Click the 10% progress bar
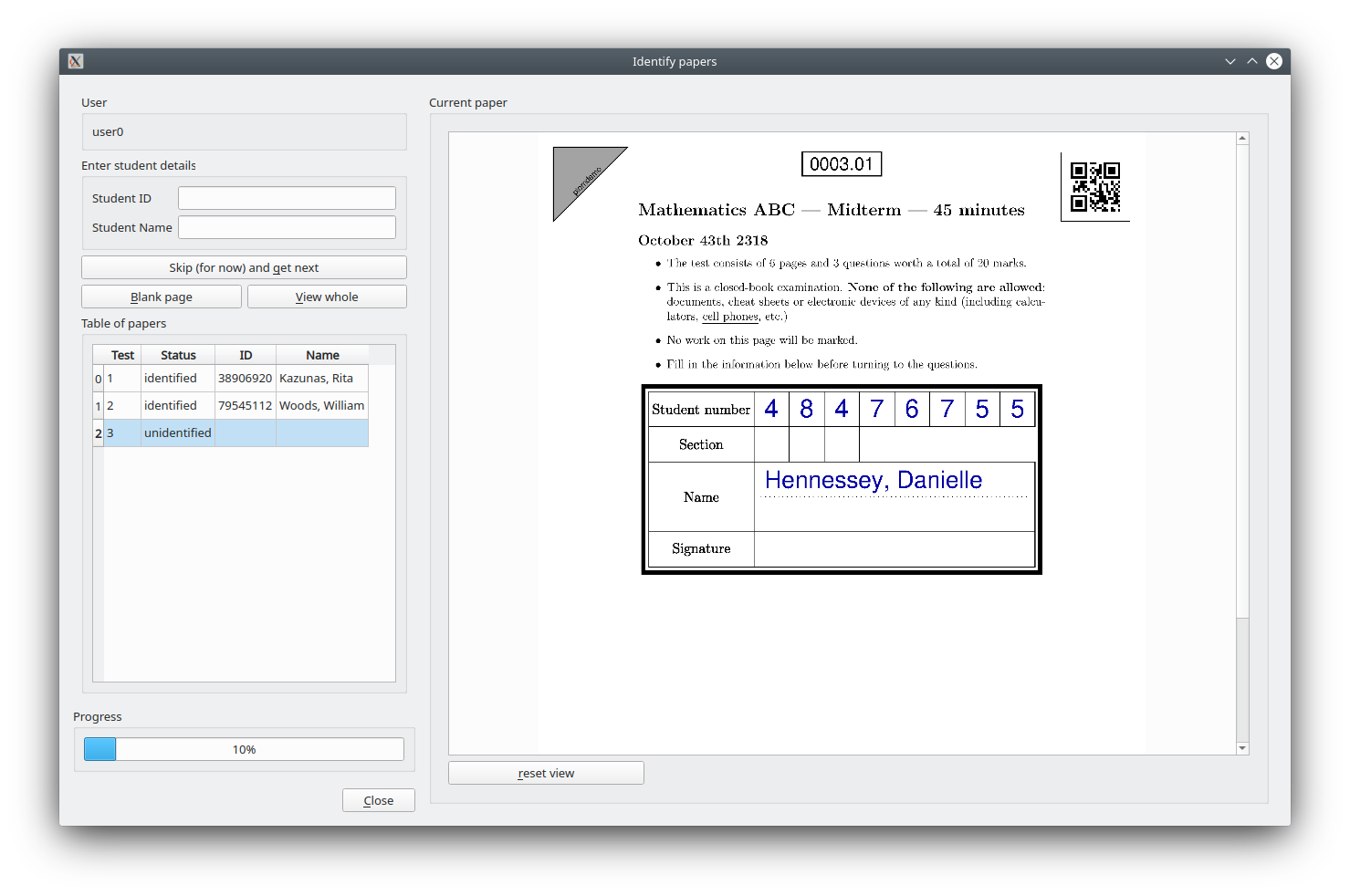This screenshot has width=1350, height=896. (x=244, y=749)
